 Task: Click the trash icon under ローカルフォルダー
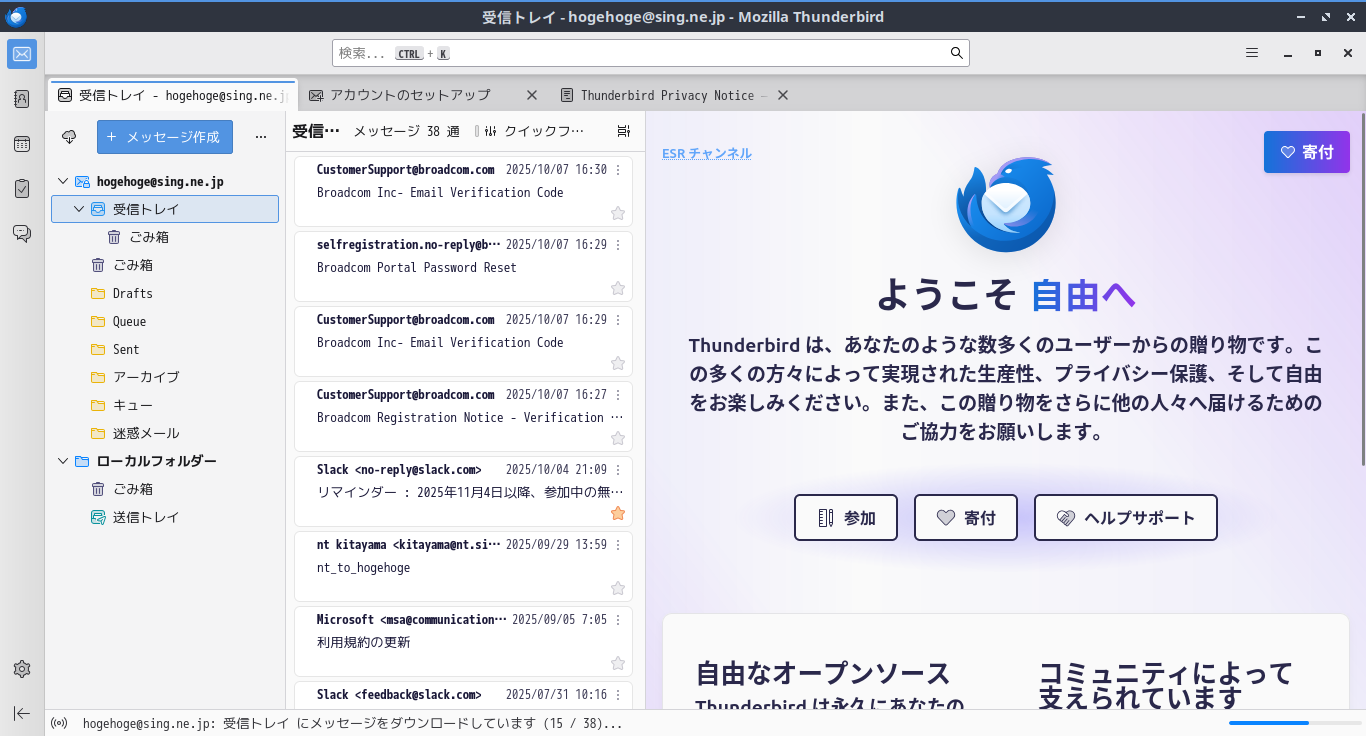[98, 489]
